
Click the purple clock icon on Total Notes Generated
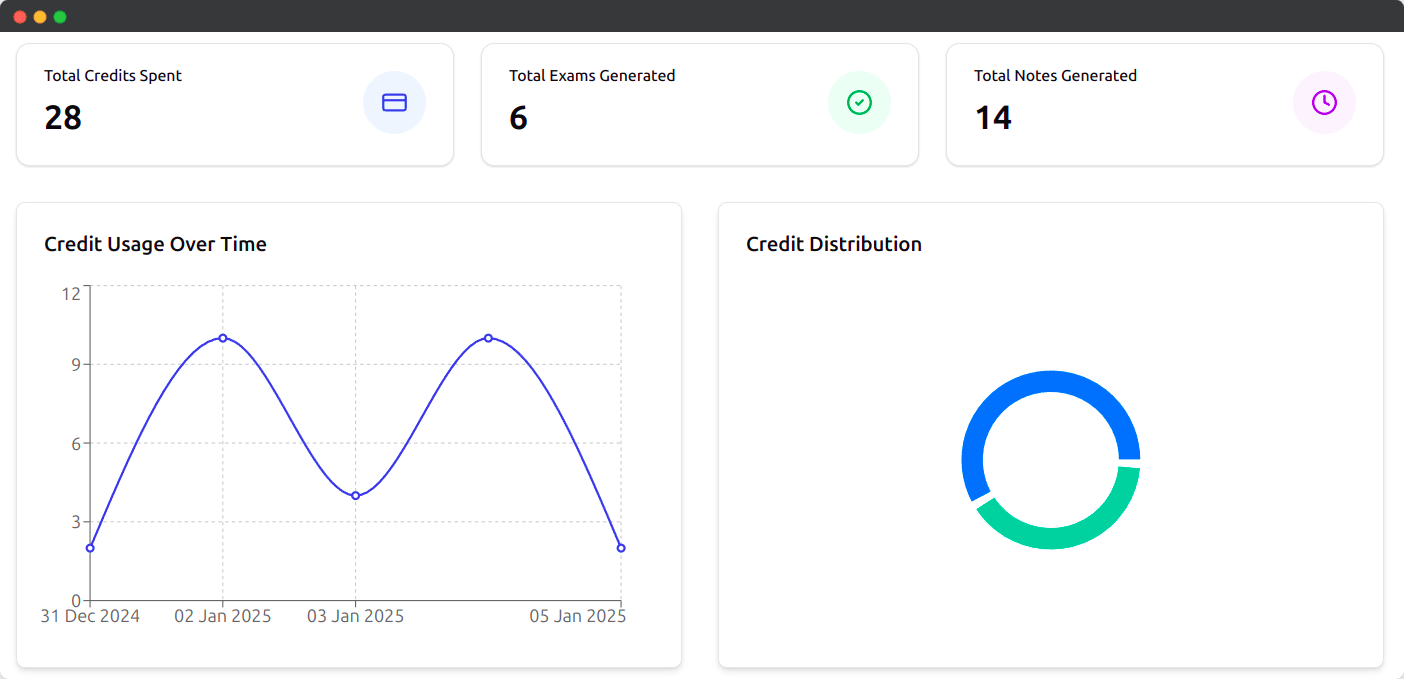click(1324, 102)
